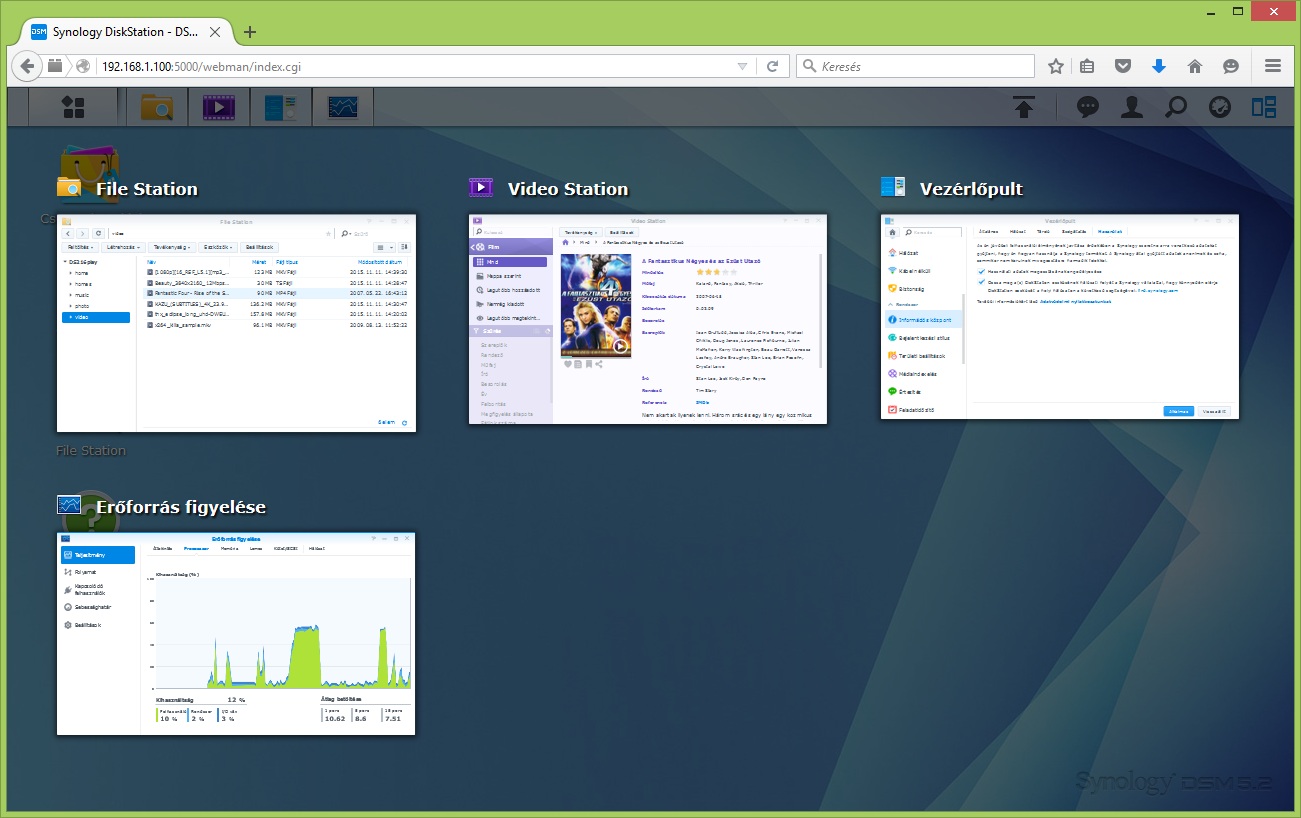Click the browser back arrow
This screenshot has height=818, width=1301.
pos(26,66)
